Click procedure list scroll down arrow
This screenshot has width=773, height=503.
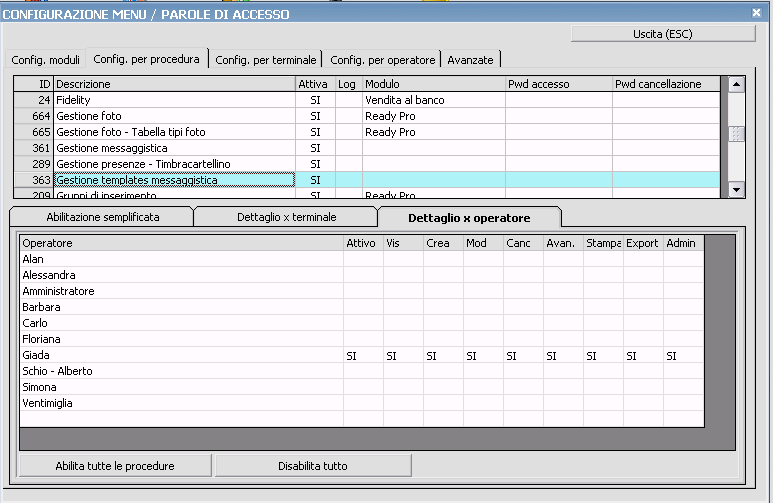(737, 189)
